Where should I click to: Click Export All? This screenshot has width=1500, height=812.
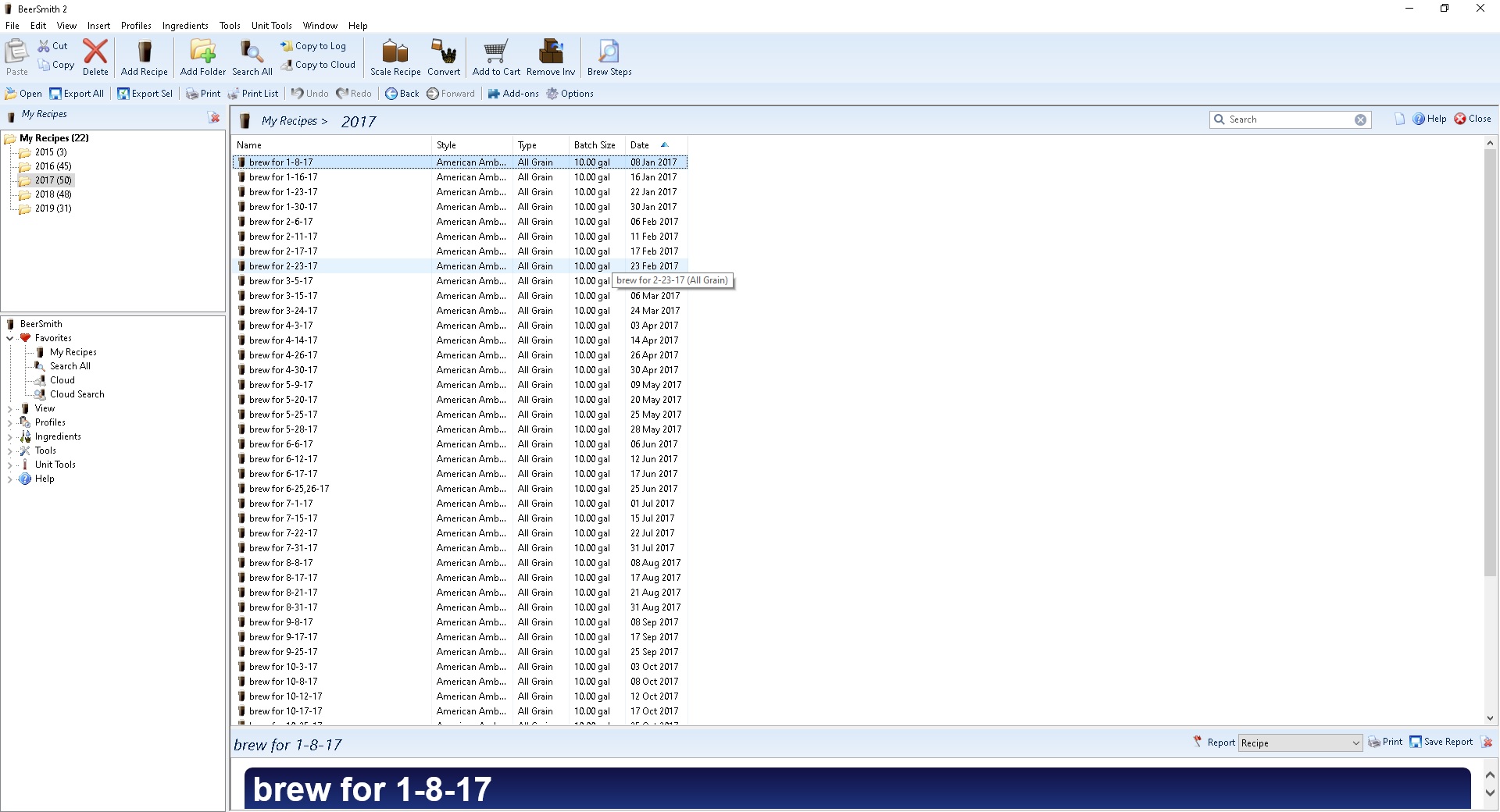click(x=77, y=94)
